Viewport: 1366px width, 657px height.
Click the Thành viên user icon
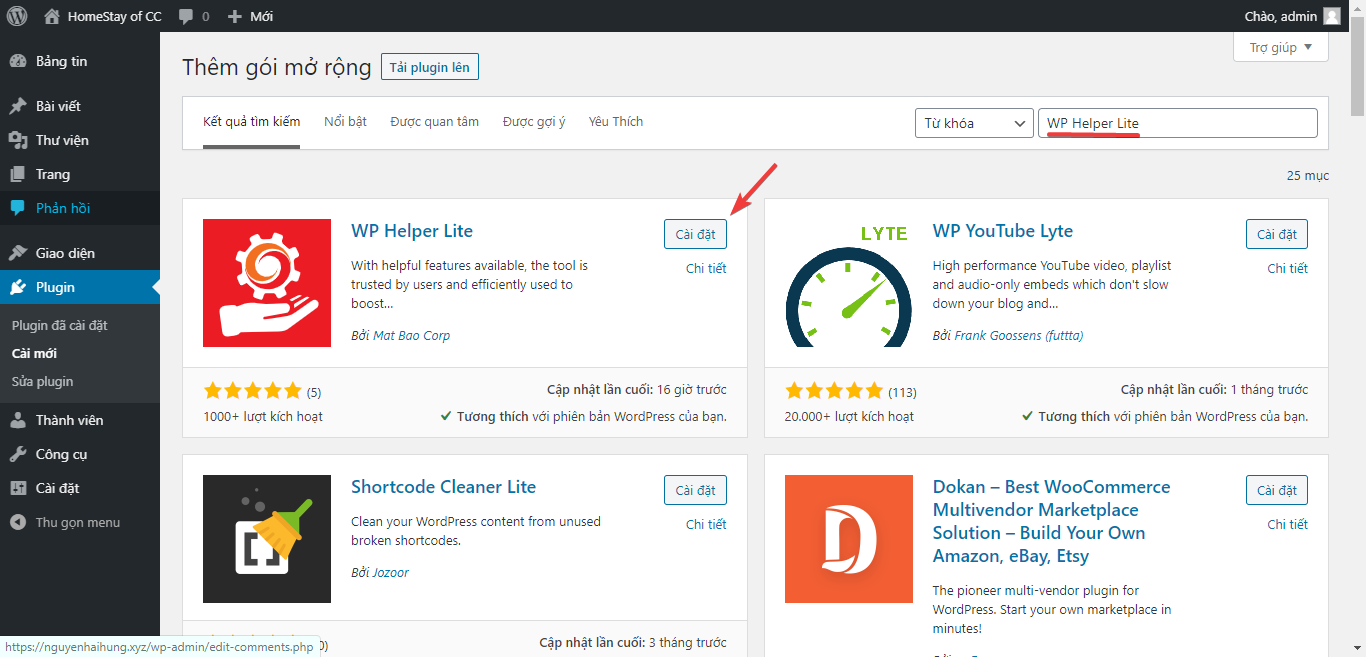pos(18,420)
